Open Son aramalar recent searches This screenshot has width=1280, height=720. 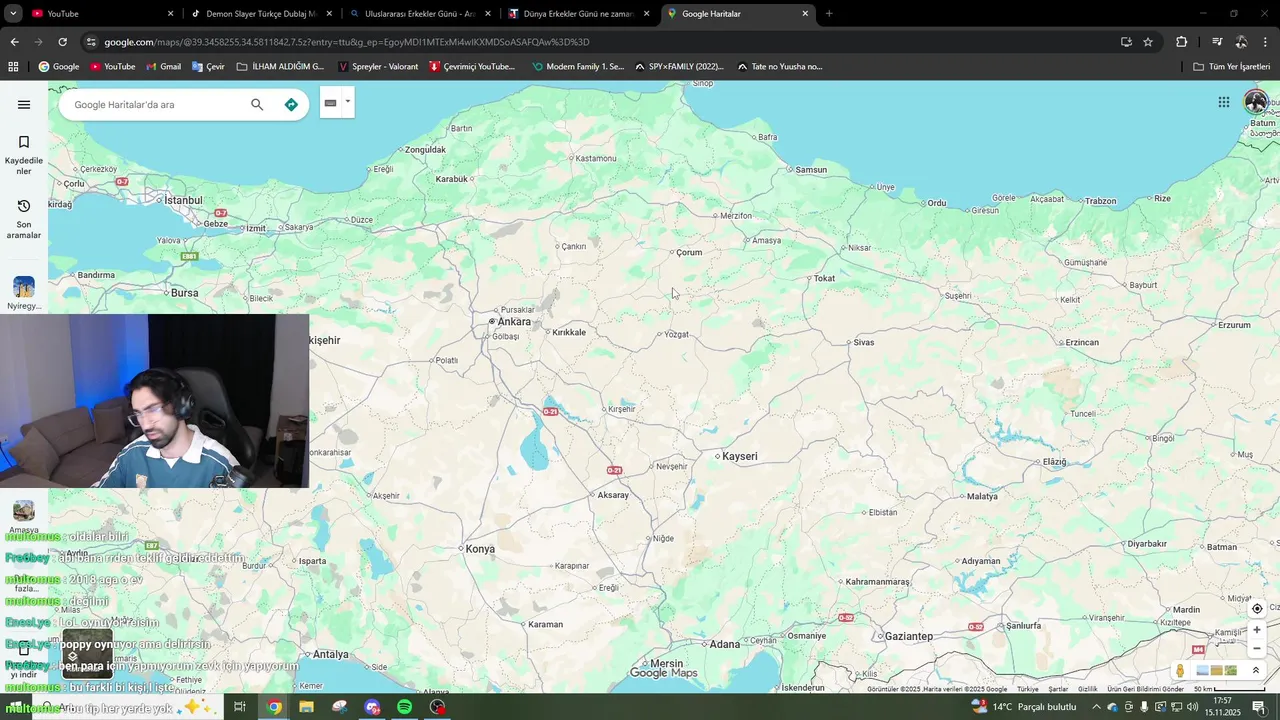pos(24,218)
